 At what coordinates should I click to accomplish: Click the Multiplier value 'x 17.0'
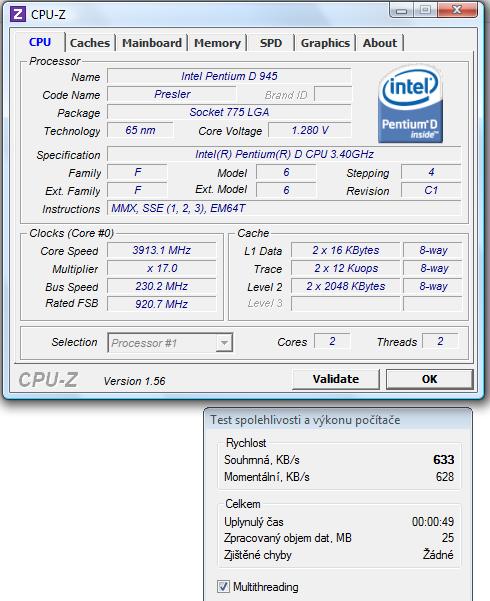point(161,268)
